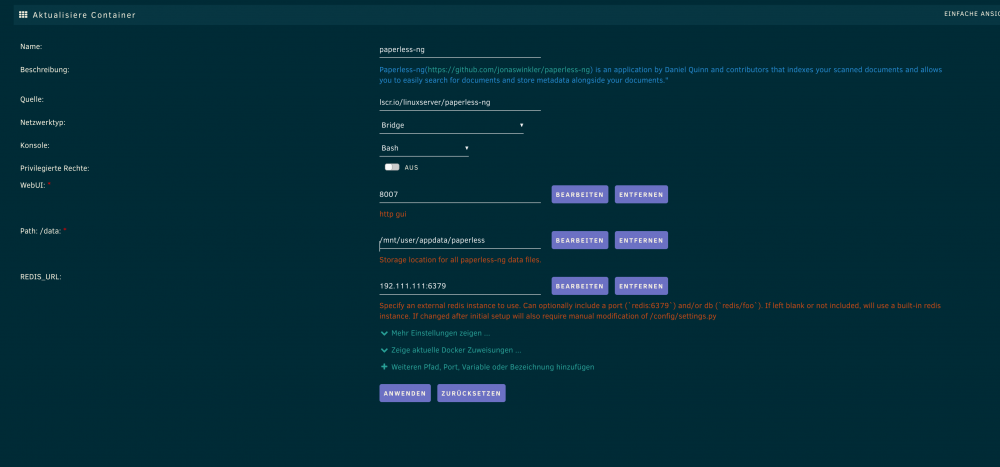Add Weiteren Pfad, Port, Variable oder Bezeichnung
The image size is (1000, 467).
click(487, 367)
